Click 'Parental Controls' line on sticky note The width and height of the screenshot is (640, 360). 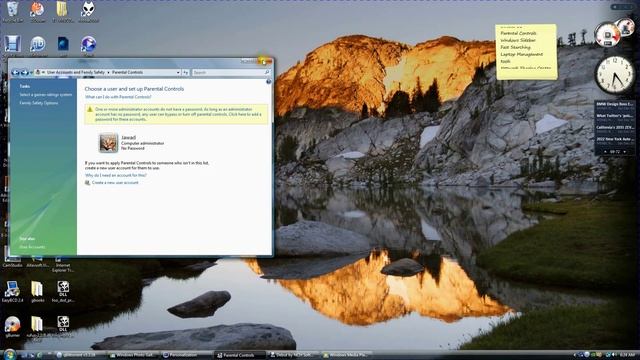pyautogui.click(x=518, y=33)
